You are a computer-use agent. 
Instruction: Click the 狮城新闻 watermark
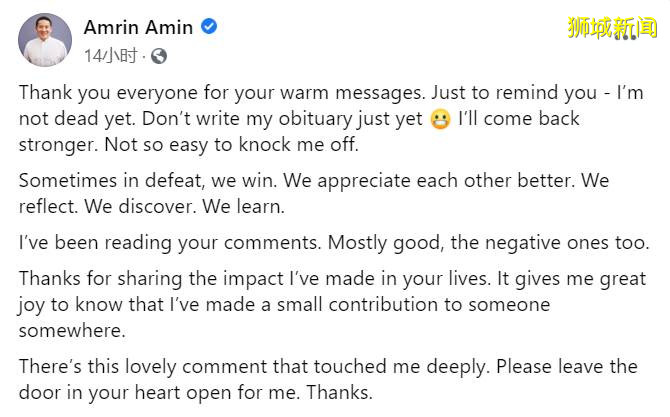612,28
